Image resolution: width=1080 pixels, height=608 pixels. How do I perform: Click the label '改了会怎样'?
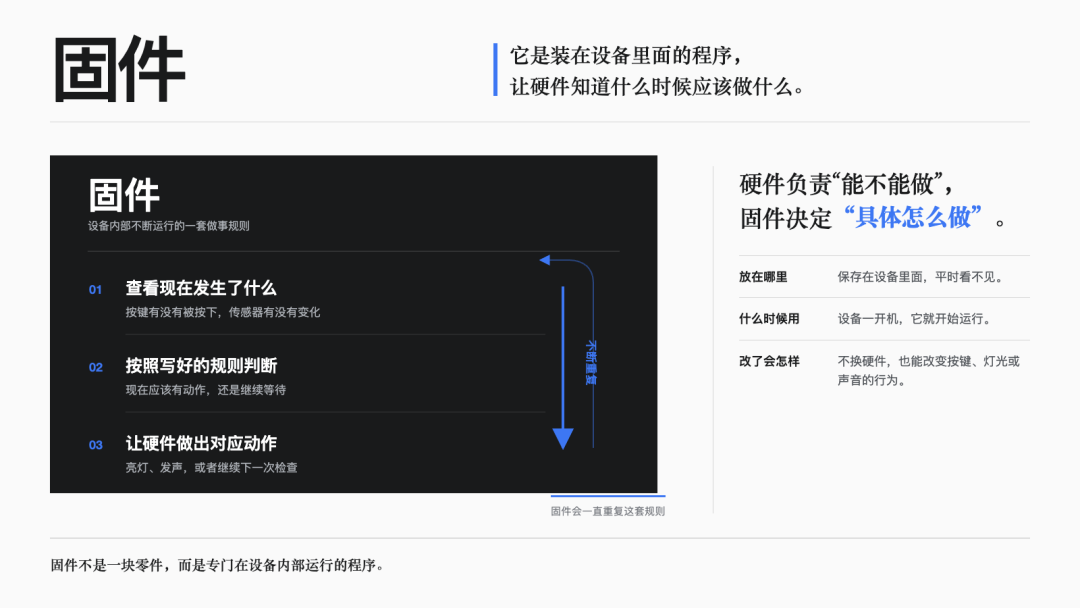pos(769,361)
